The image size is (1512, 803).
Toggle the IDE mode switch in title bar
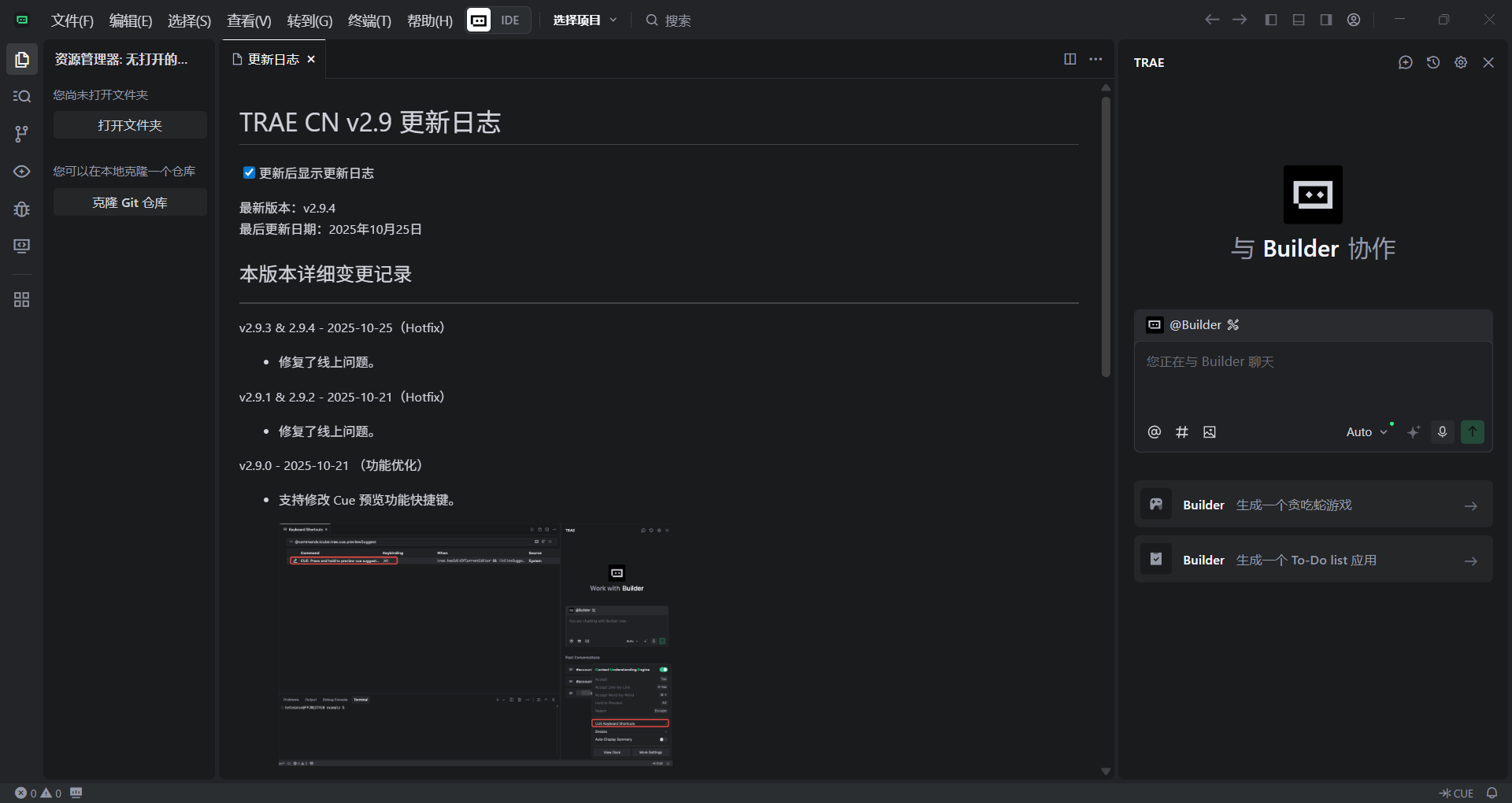498,20
